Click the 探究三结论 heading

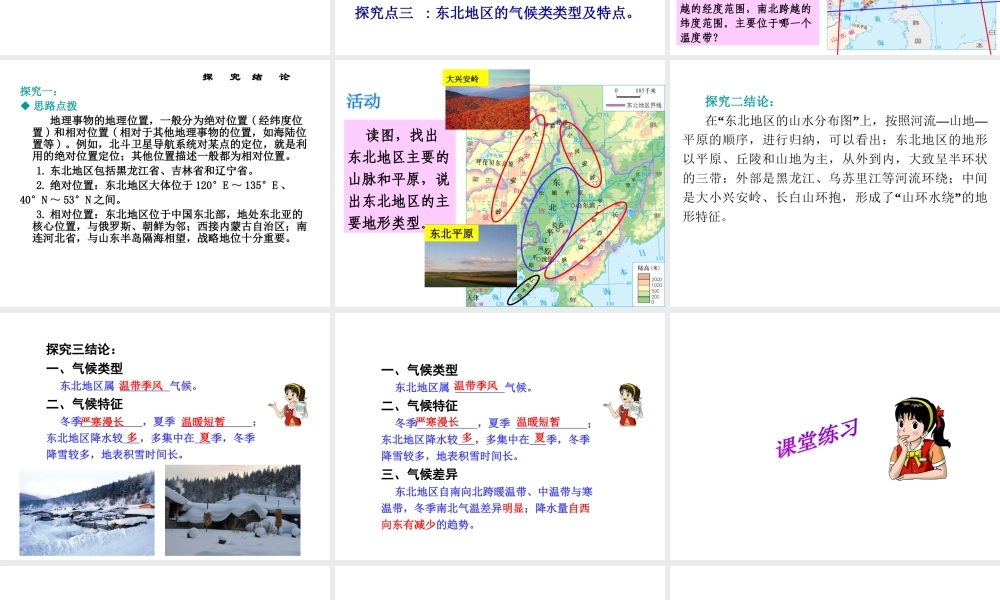tap(82, 349)
